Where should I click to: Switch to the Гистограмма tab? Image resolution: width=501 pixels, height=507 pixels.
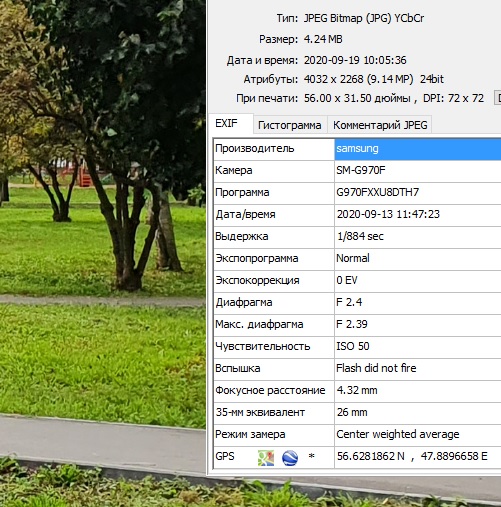[289, 125]
